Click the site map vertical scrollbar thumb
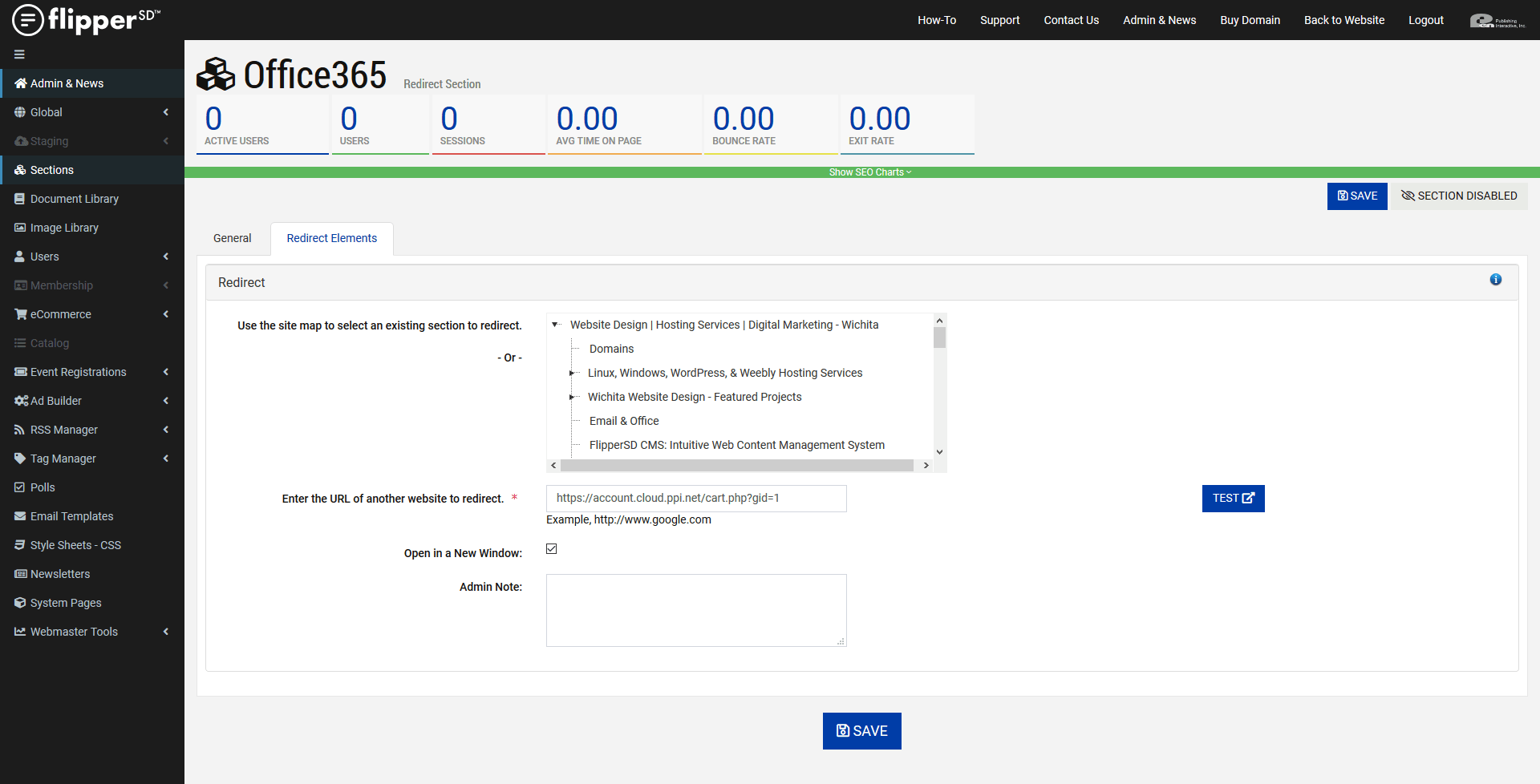The width and height of the screenshot is (1540, 784). pos(940,337)
